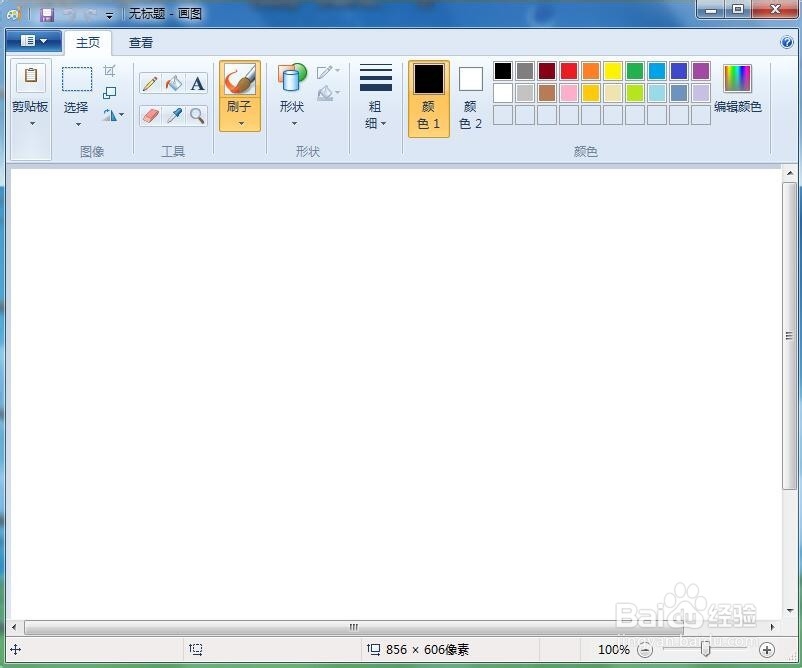
Task: Select Color 2 (颜色 2) box
Action: coord(471,99)
